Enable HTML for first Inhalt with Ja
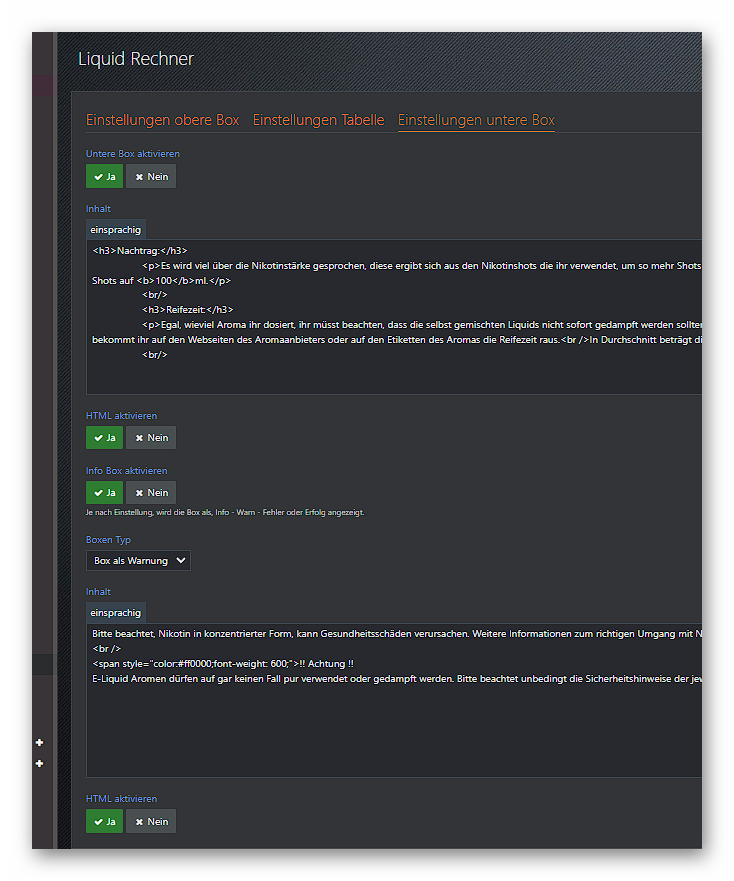This screenshot has height=881, width=734. pos(105,438)
